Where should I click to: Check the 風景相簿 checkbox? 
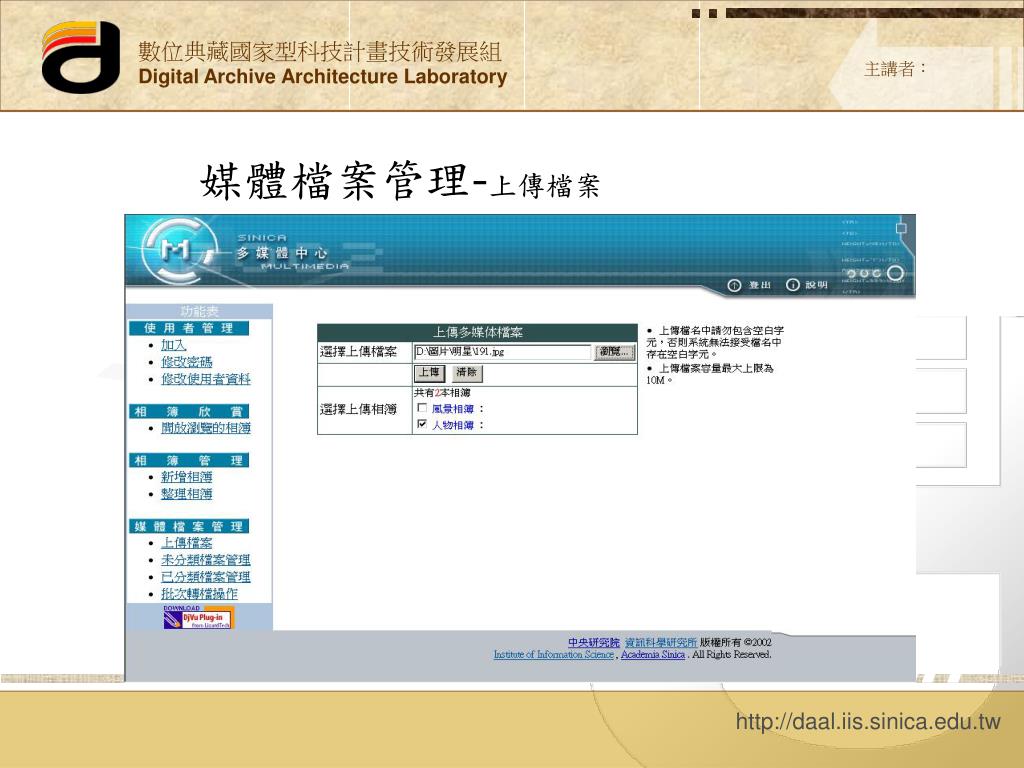pyautogui.click(x=422, y=408)
